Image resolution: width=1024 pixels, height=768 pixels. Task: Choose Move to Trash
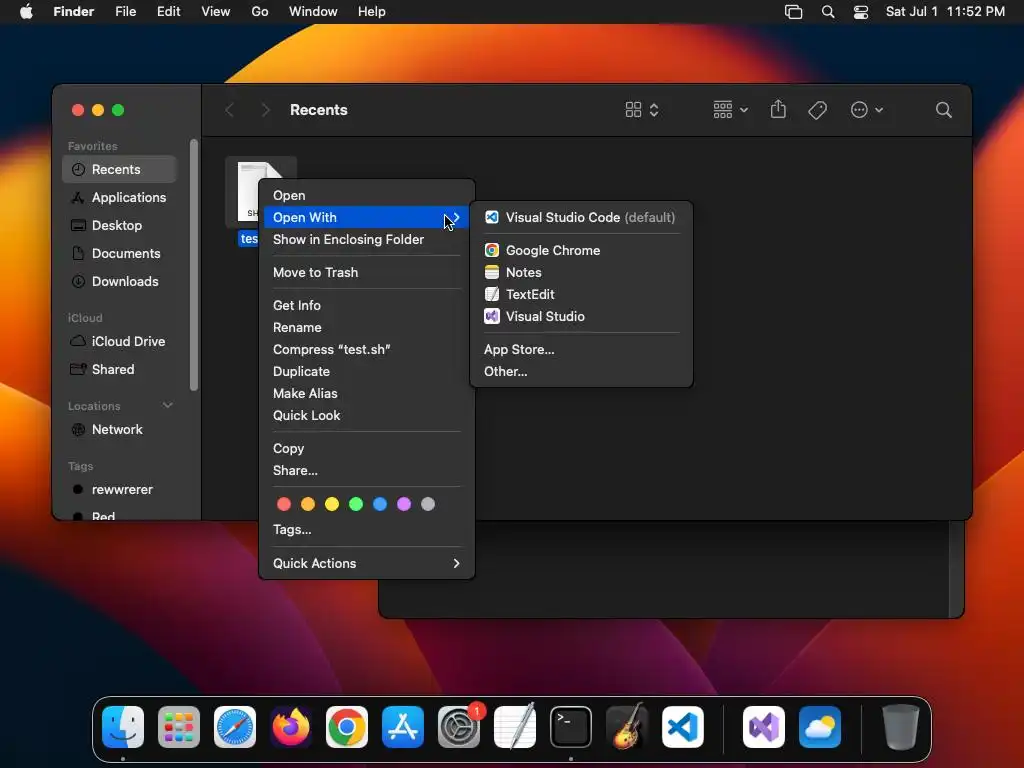(366, 272)
